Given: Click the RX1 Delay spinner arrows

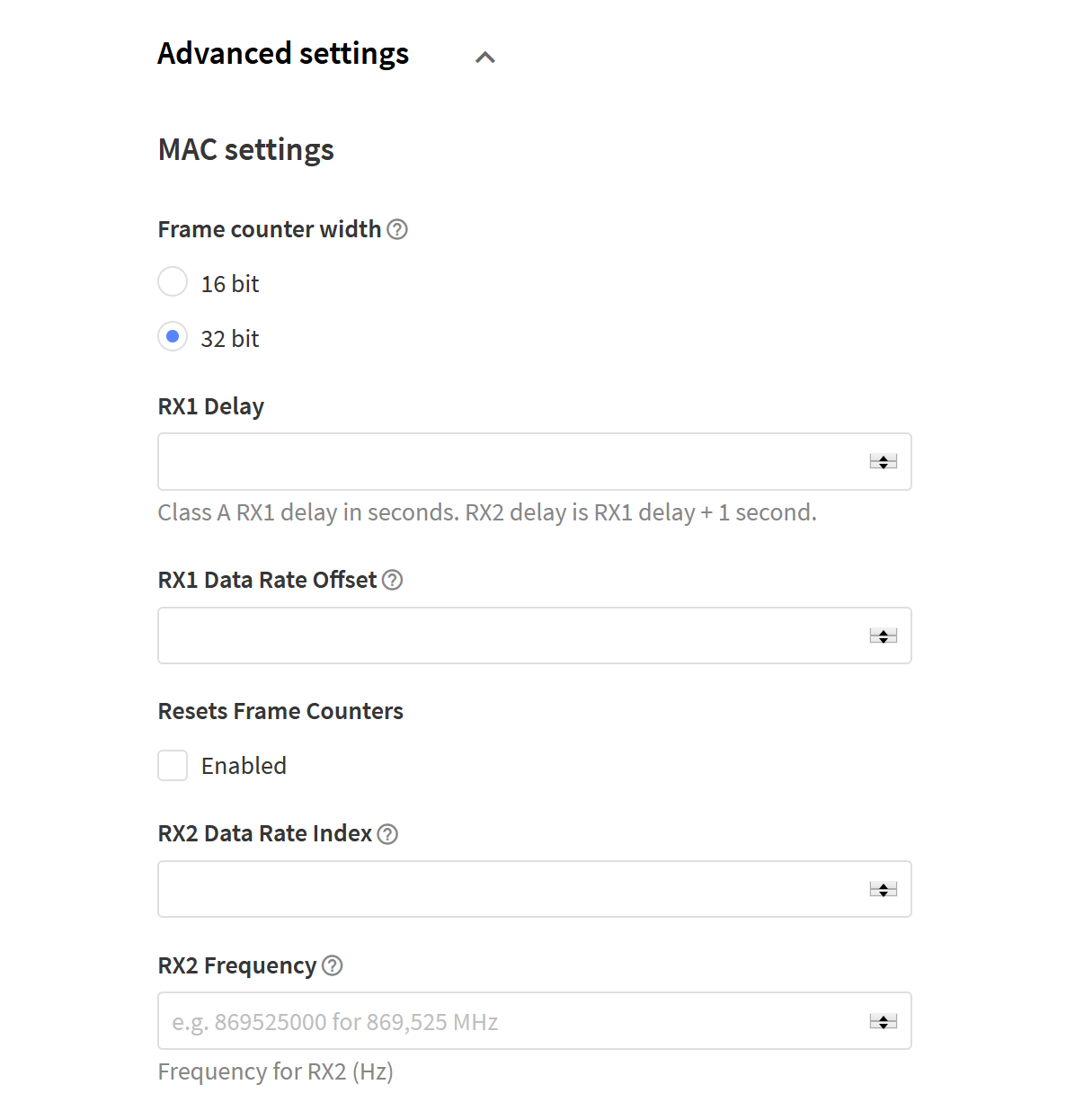Looking at the screenshot, I should [x=884, y=462].
